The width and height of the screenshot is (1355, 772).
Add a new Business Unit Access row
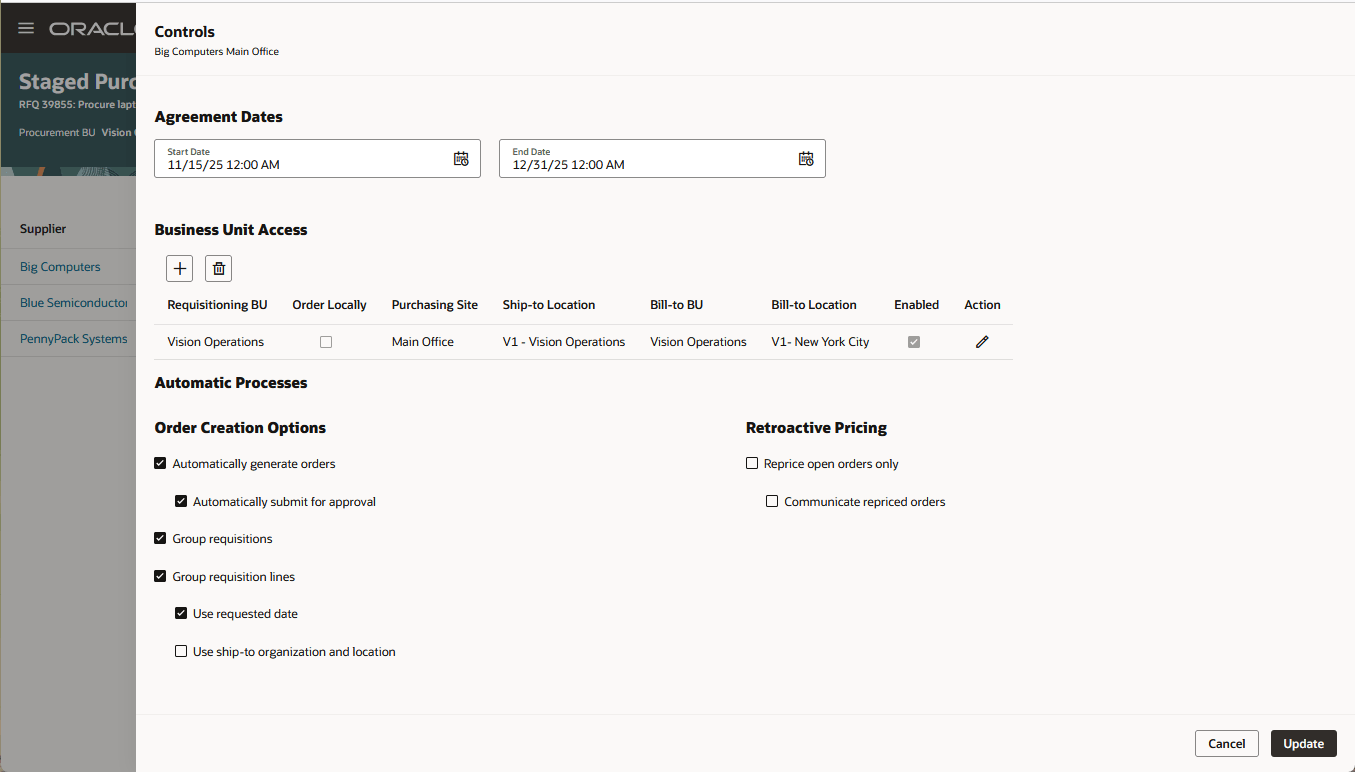pos(179,268)
